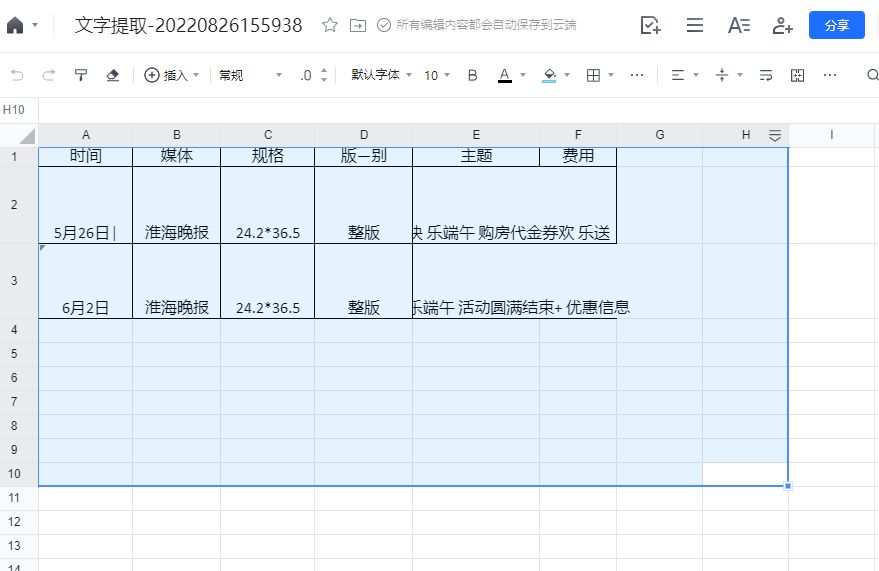This screenshot has height=571, width=879.
Task: Open the edit-note icon in header
Action: pos(650,25)
